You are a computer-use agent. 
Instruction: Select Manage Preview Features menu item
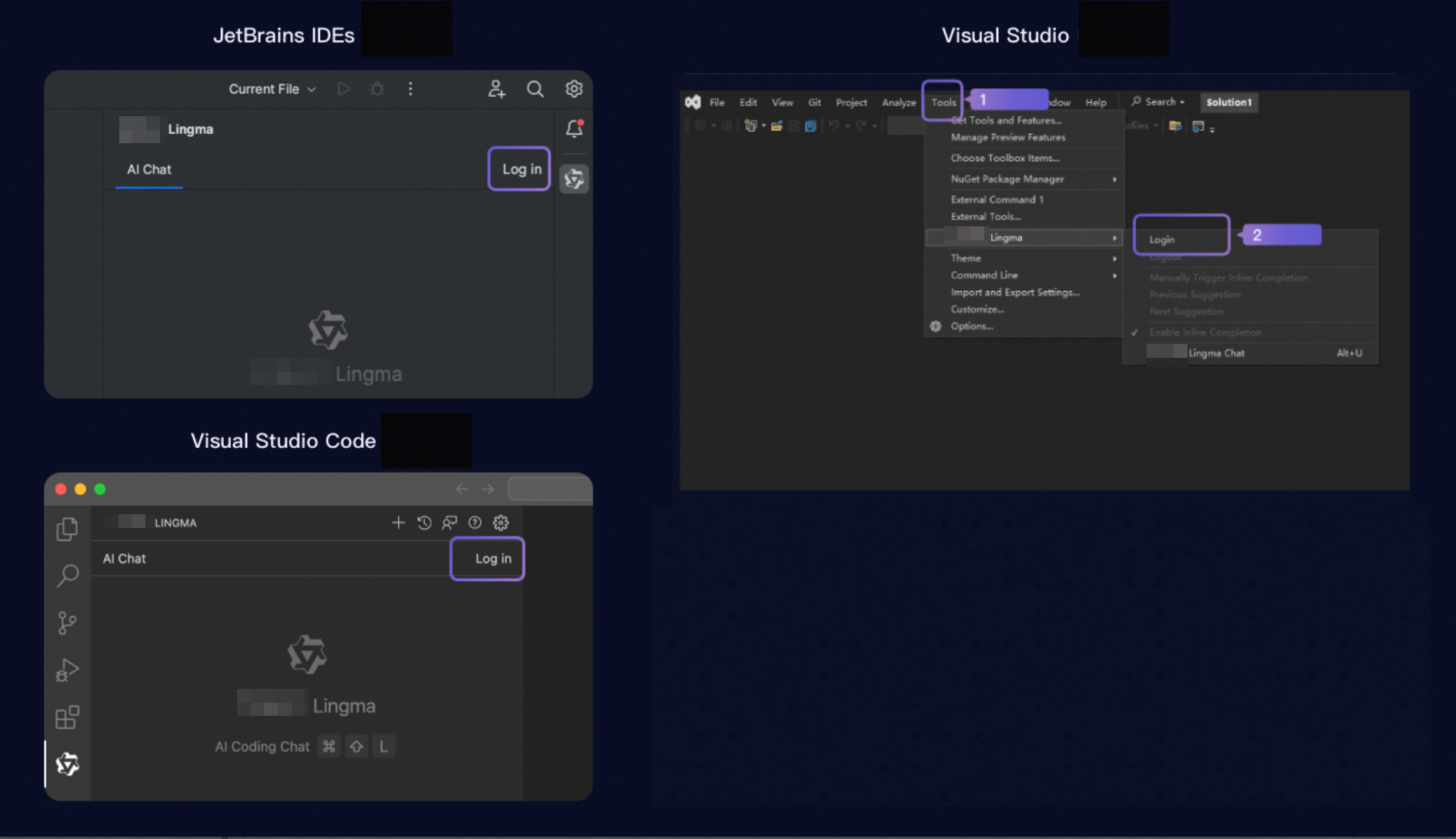click(1008, 138)
